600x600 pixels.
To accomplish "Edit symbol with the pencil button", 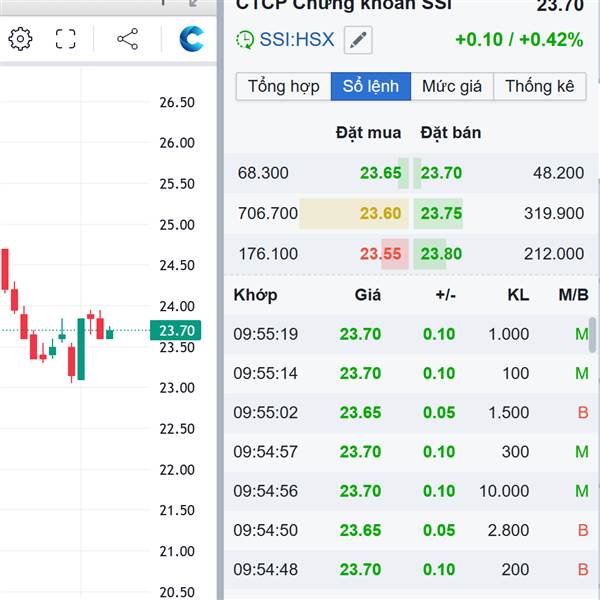I will pos(358,40).
